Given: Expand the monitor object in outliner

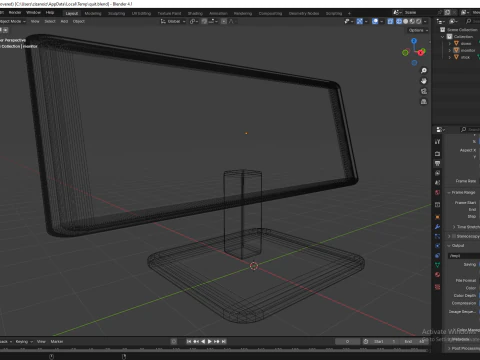Looking at the screenshot, I should click(x=450, y=50).
